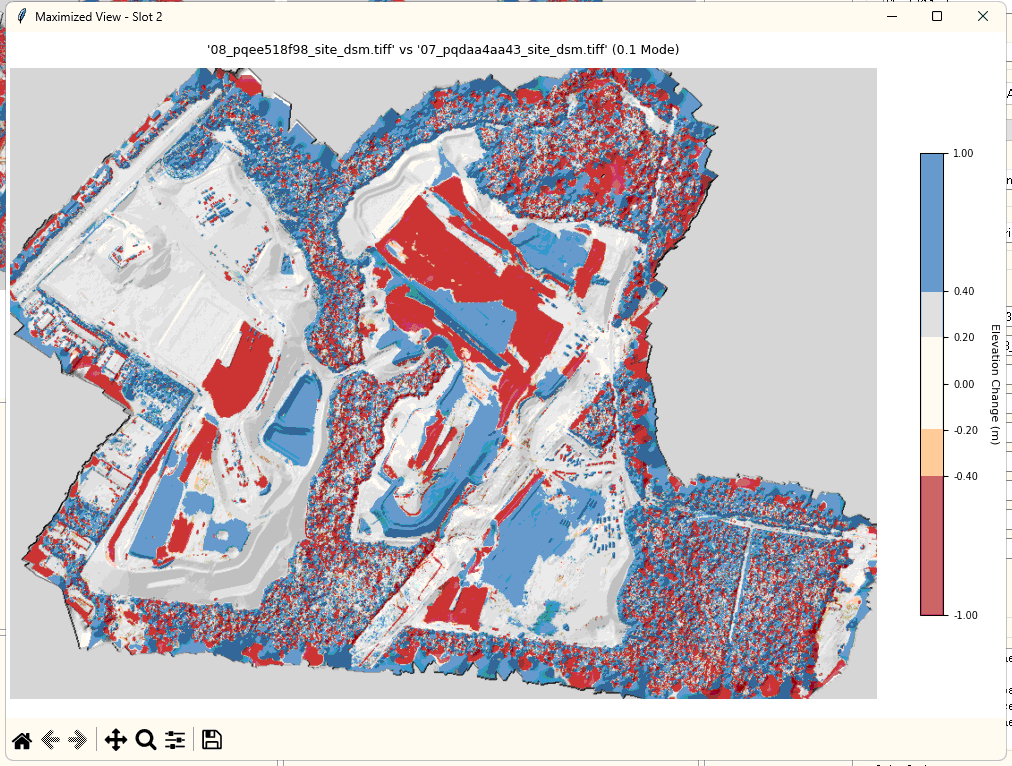Click the 0.40 colorbar tick label
1012x766 pixels.
click(x=964, y=292)
